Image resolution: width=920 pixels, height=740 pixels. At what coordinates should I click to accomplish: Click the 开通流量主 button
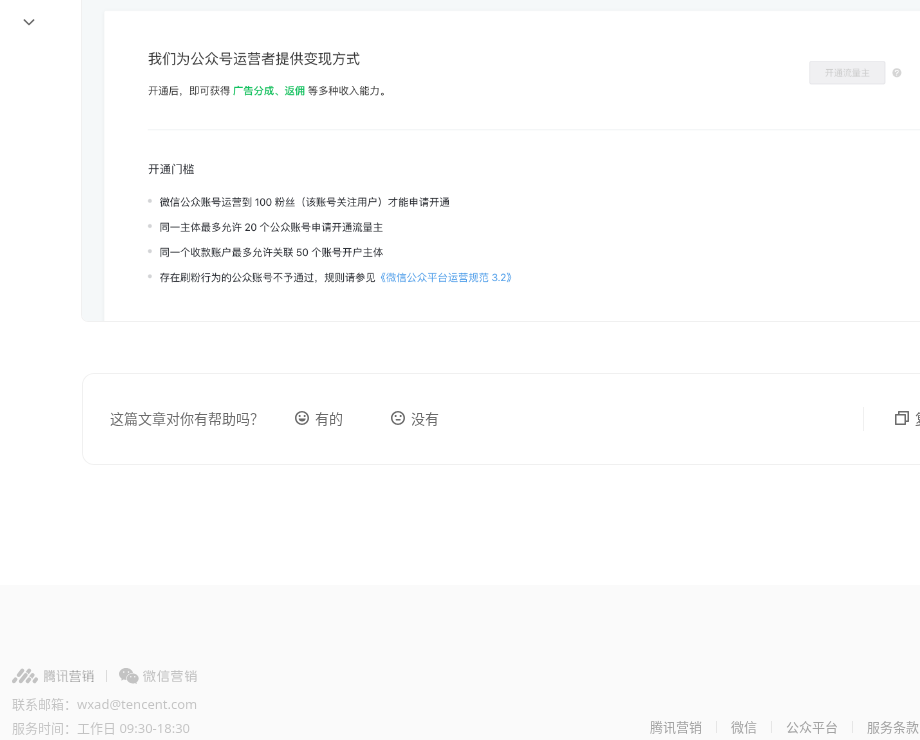[x=847, y=73]
